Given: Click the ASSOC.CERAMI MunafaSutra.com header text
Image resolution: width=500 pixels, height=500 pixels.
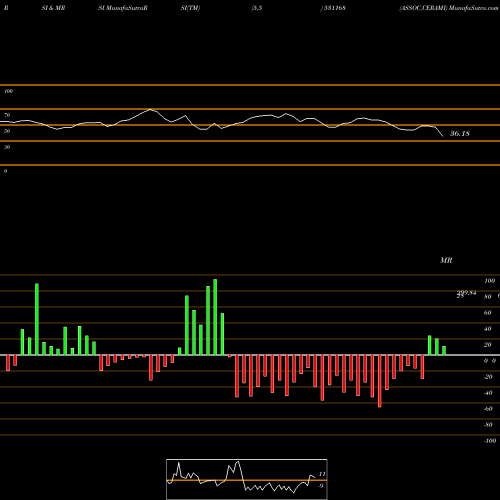Looking at the screenshot, I should [x=449, y=8].
